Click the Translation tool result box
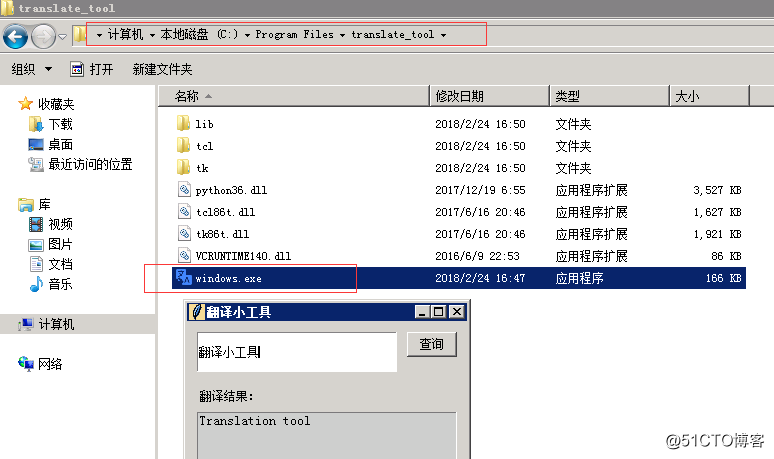This screenshot has height=459, width=774. click(x=326, y=435)
